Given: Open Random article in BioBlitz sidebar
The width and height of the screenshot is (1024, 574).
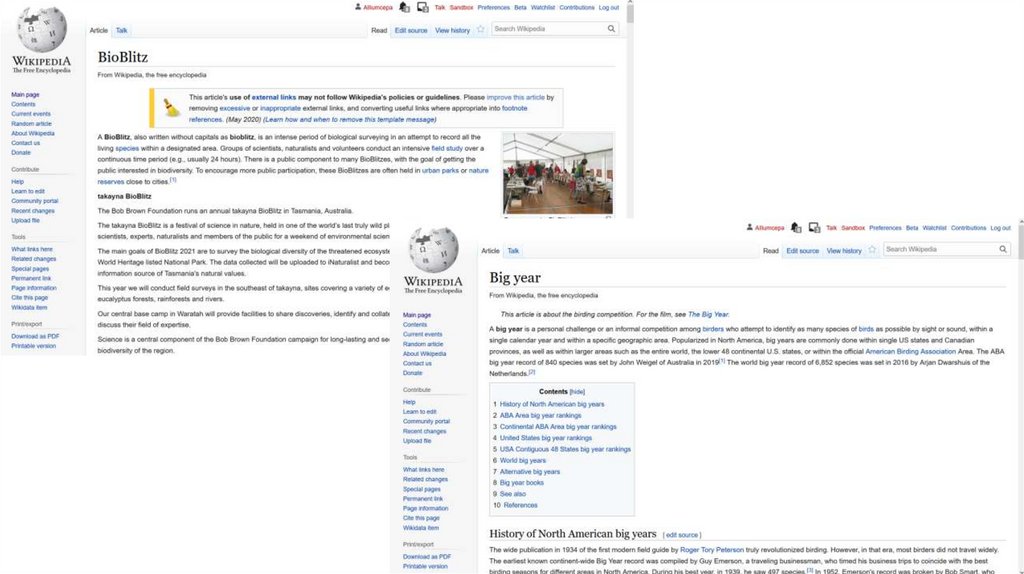Looking at the screenshot, I should 31,123.
